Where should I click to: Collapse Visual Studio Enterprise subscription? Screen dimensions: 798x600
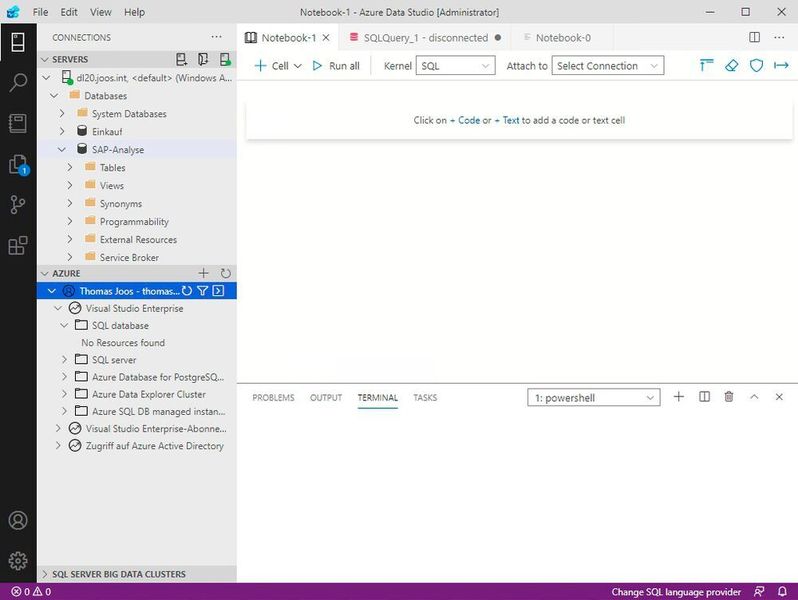58,308
